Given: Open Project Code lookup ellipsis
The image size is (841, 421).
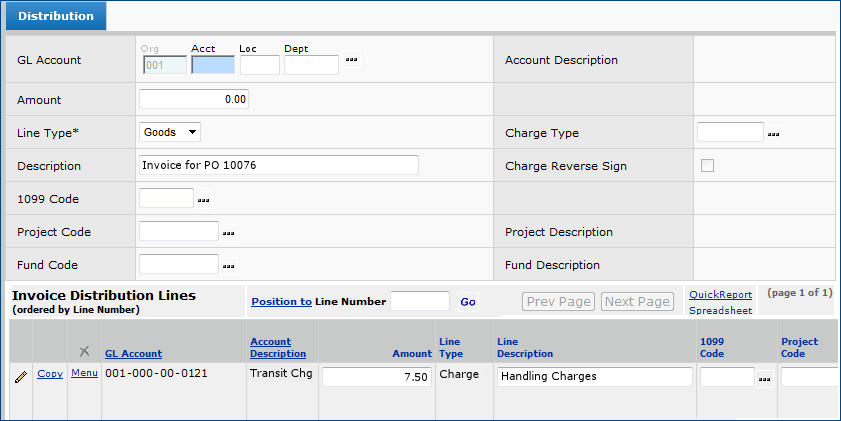Looking at the screenshot, I should click(x=228, y=233).
